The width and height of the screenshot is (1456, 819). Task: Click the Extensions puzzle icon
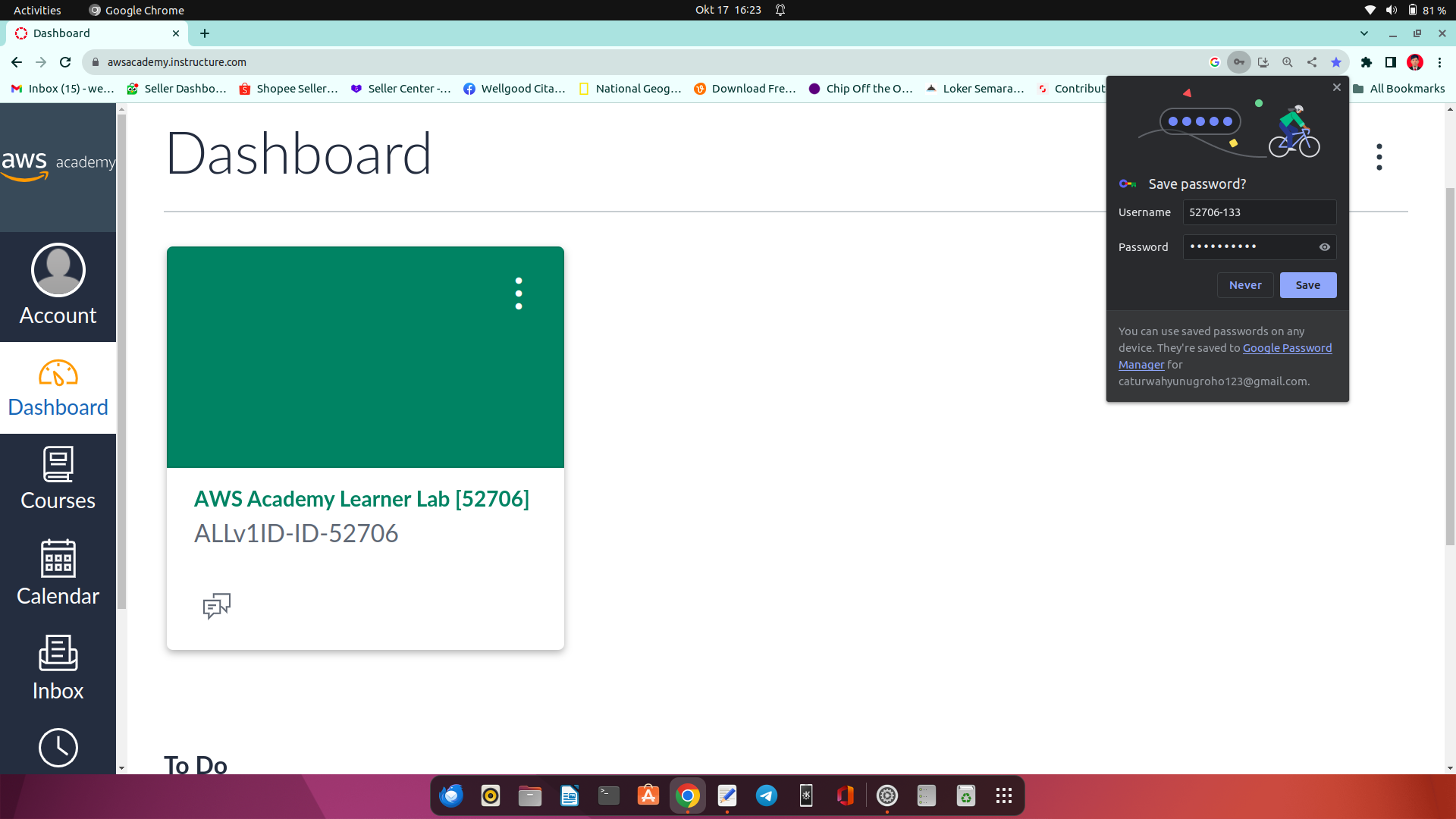1366,62
